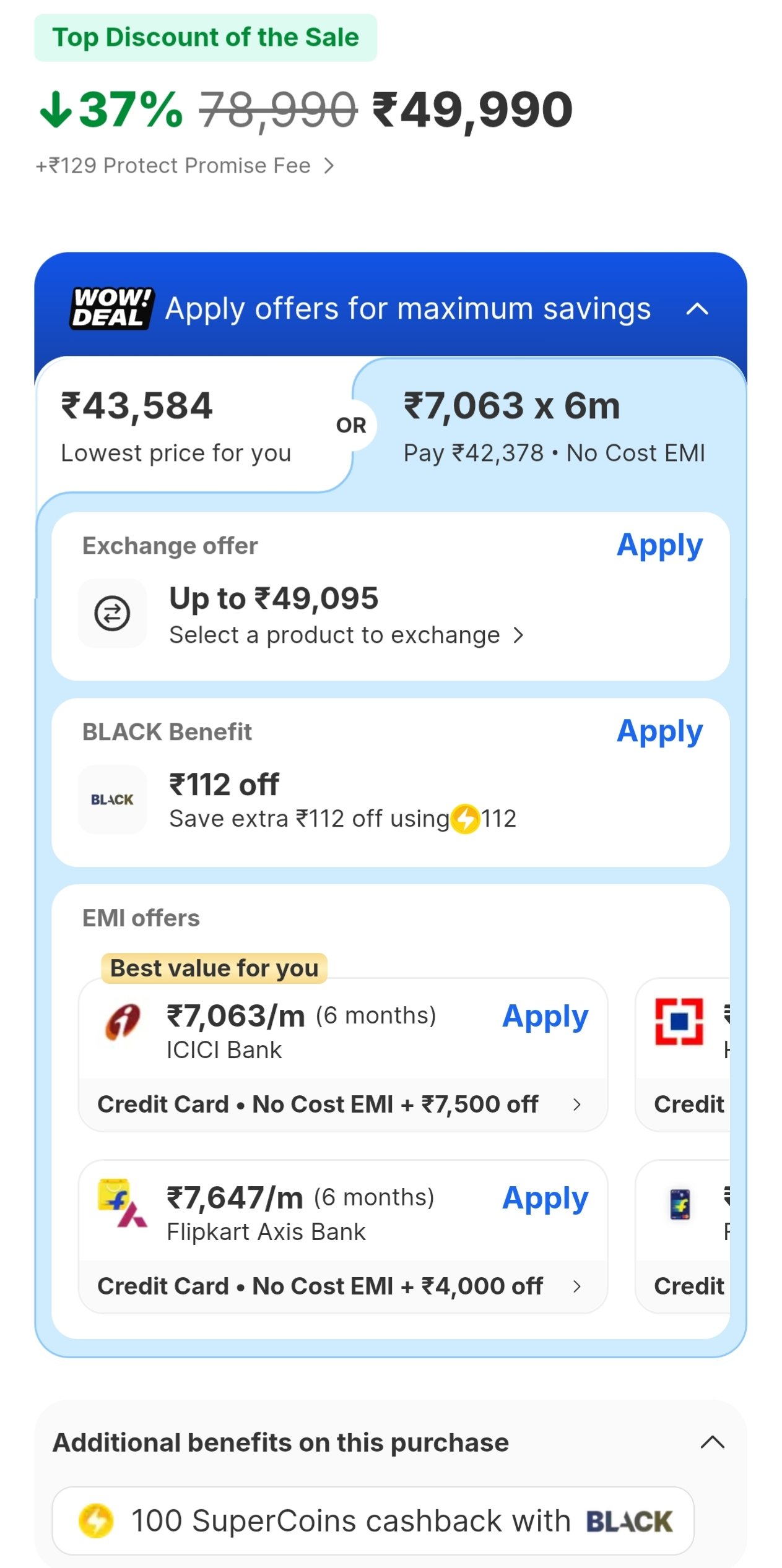Apply ICICI Bank ₹7,063/m EMI offer
This screenshot has width=782, height=1568.
(x=545, y=1016)
